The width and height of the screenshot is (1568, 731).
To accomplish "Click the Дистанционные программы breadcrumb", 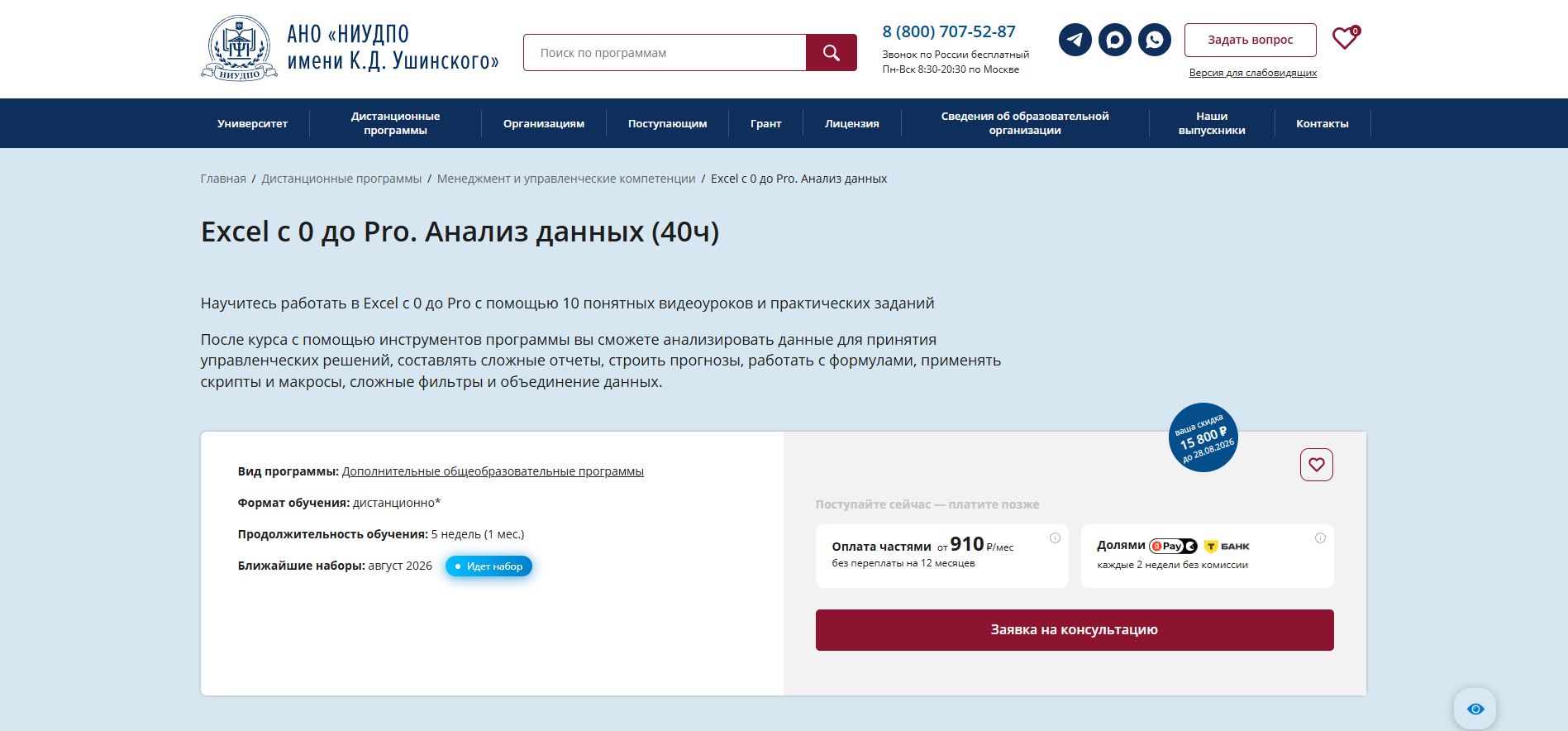I will pyautogui.click(x=341, y=179).
